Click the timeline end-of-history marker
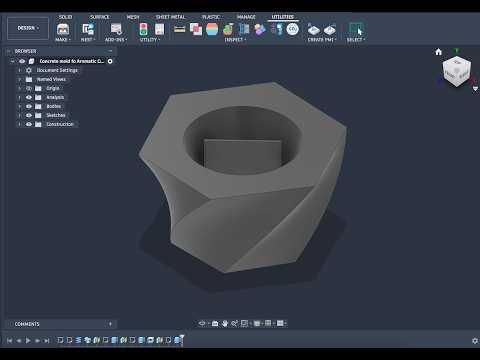The width and height of the screenshot is (480, 360). click(182, 340)
